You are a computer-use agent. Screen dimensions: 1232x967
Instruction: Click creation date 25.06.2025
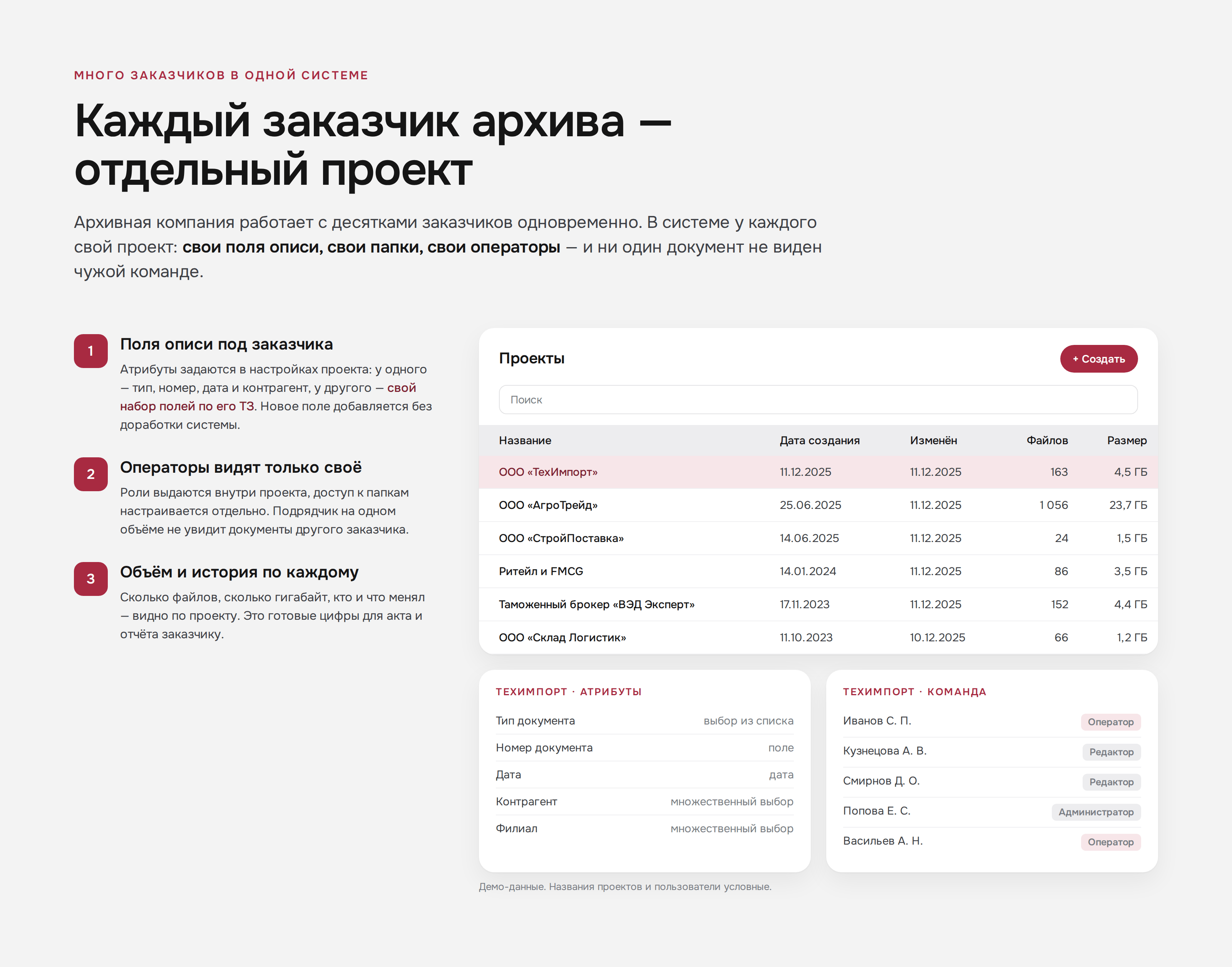click(x=810, y=505)
